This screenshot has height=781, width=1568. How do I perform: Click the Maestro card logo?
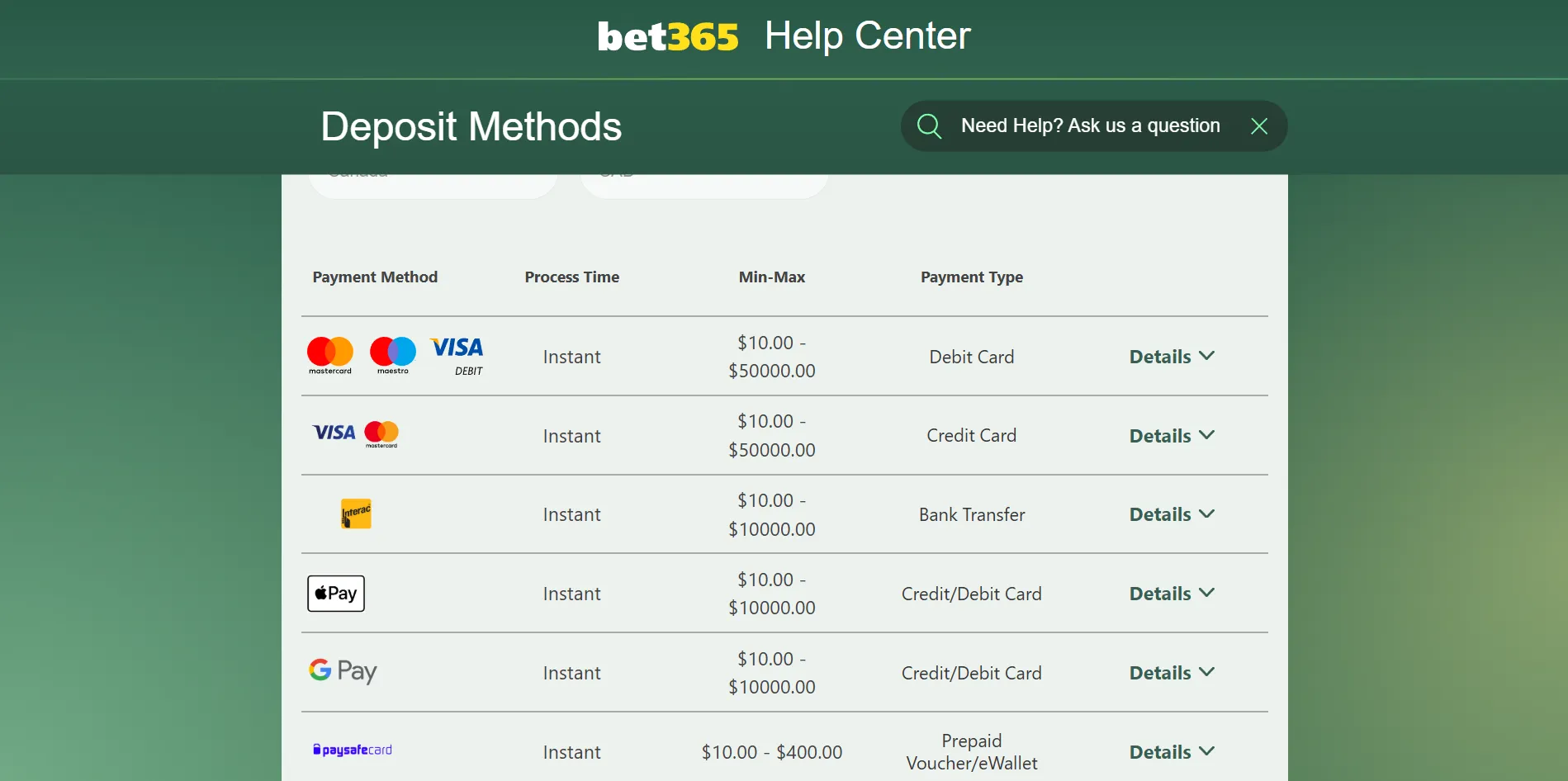(x=393, y=356)
